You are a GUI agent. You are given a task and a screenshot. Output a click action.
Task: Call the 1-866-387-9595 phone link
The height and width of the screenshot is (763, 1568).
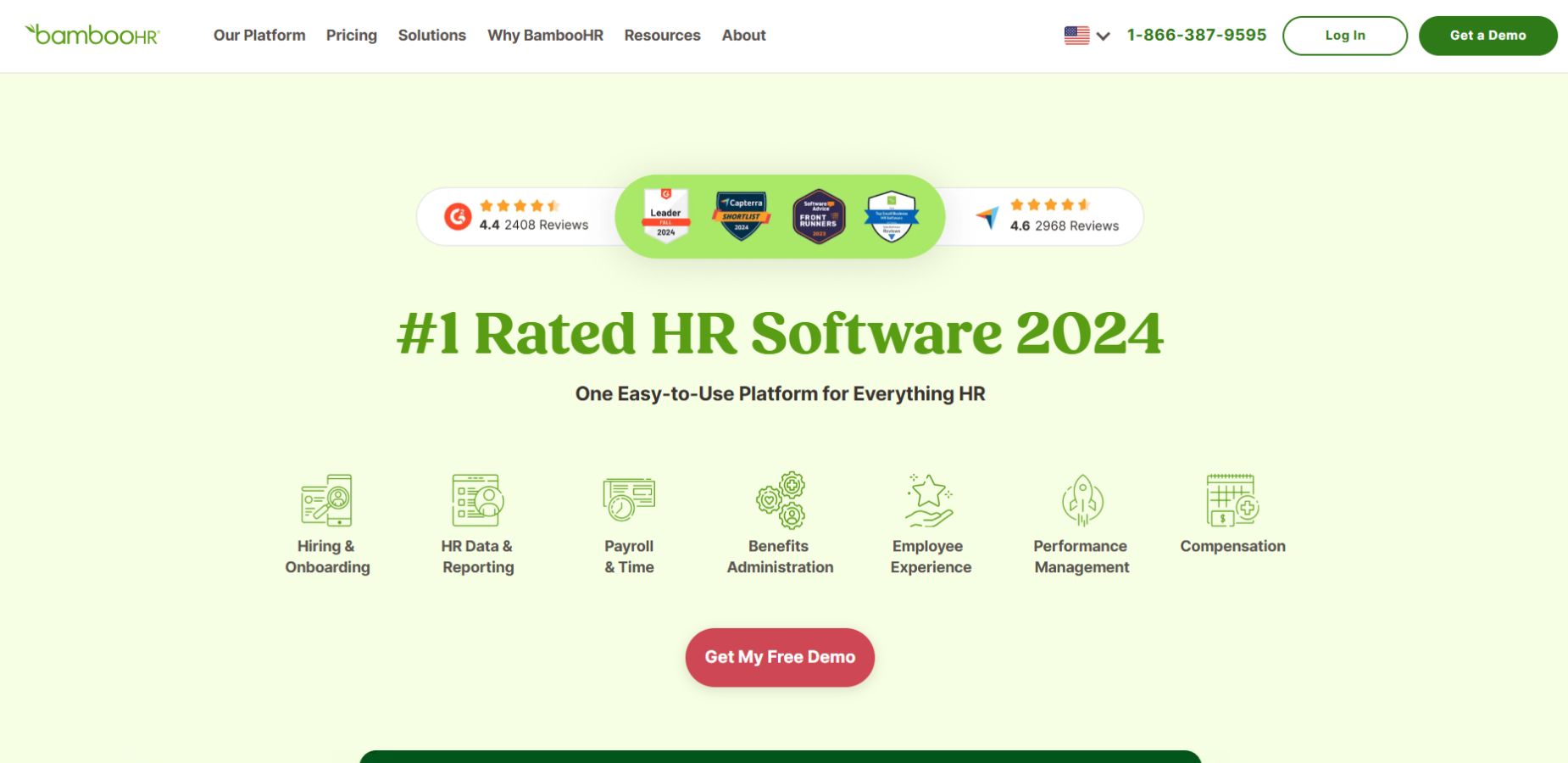click(1197, 35)
